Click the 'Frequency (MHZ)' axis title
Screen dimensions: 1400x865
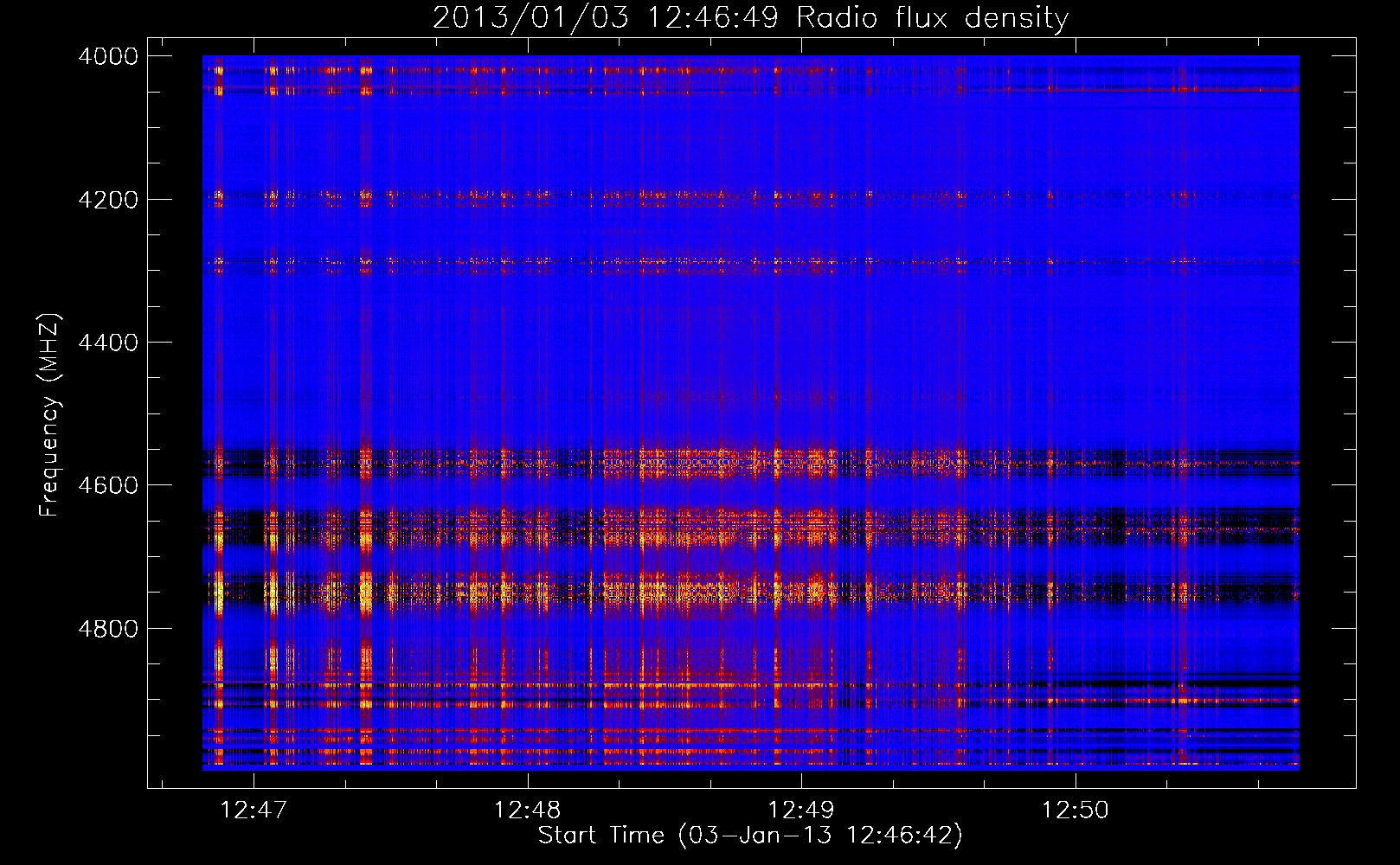(x=49, y=415)
